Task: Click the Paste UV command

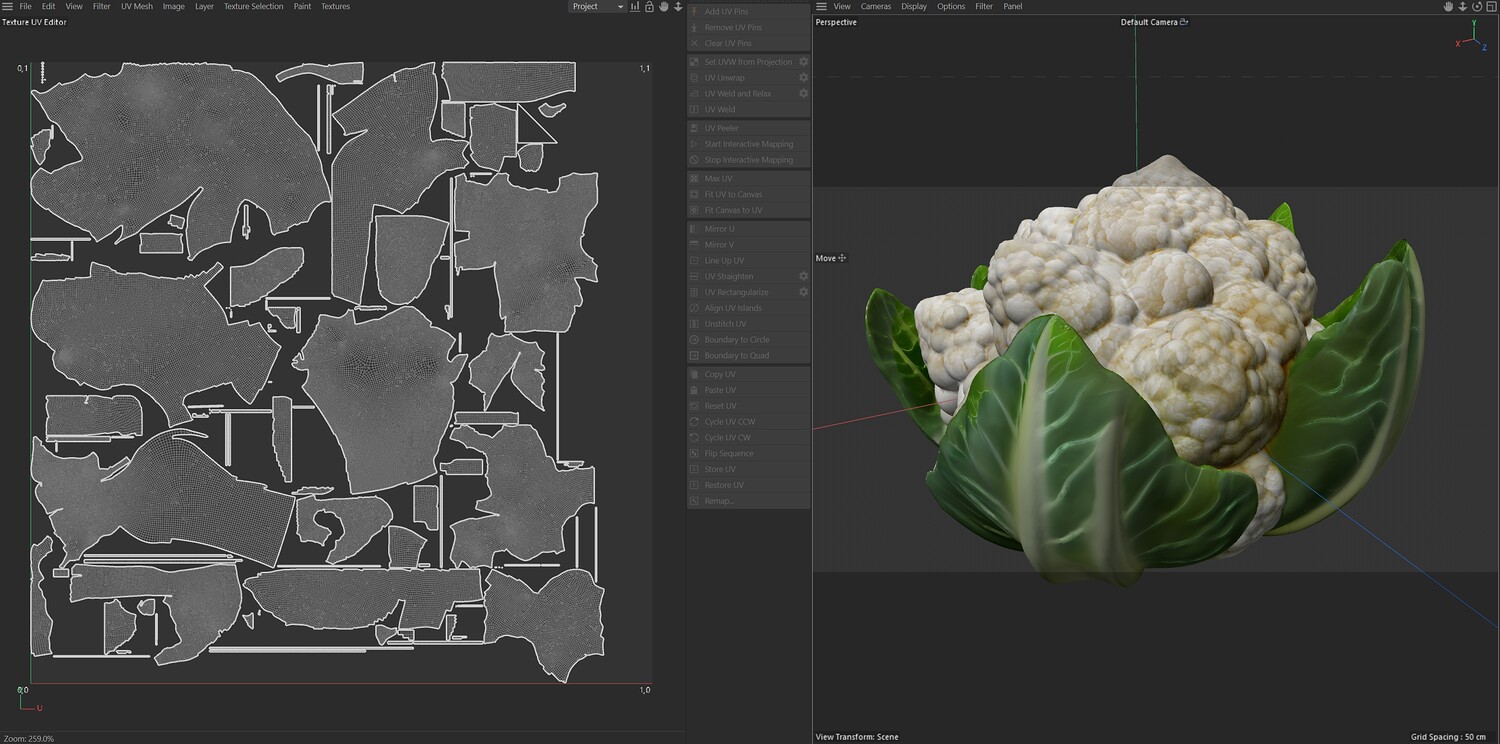Action: point(748,391)
